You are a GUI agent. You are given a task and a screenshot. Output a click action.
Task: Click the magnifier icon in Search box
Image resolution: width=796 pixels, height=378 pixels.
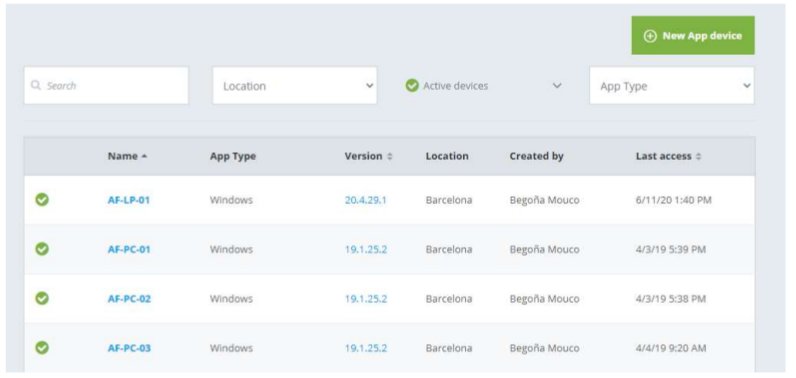click(36, 85)
